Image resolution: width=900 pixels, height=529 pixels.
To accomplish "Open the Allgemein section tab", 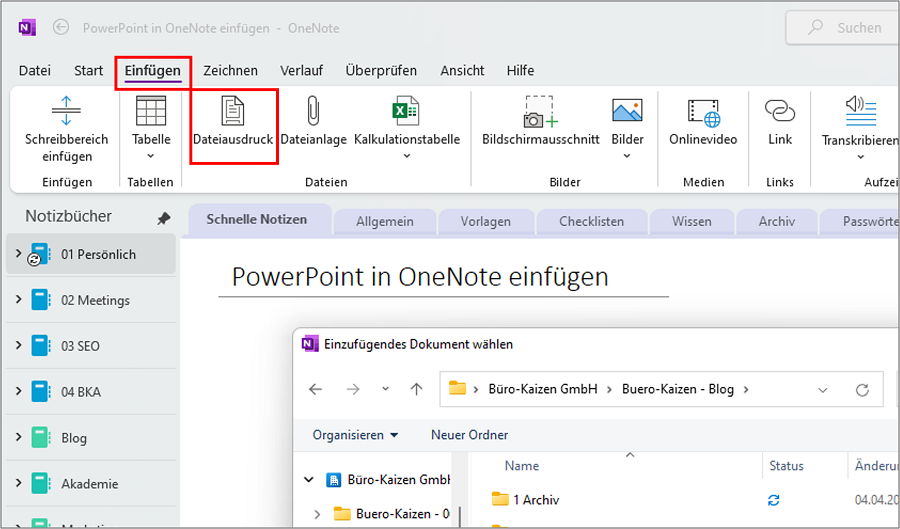I will point(385,221).
